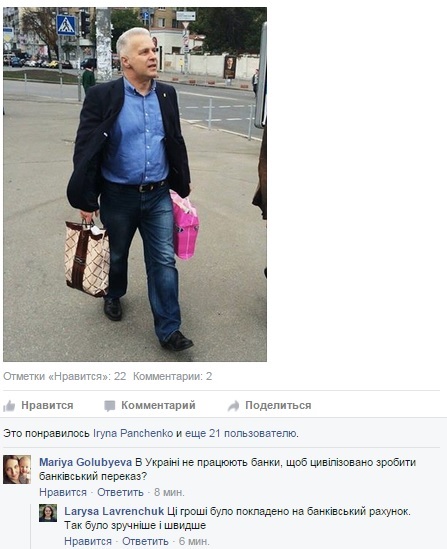
Task: Like Larysa Lavrenchuk's reply
Action: [x=88, y=541]
